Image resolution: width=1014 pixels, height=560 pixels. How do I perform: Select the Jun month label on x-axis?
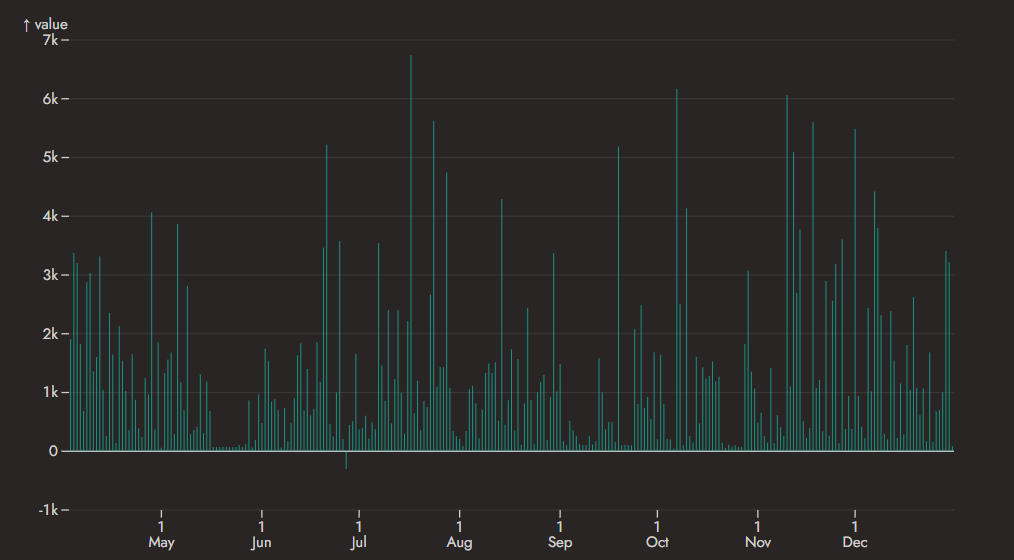261,543
